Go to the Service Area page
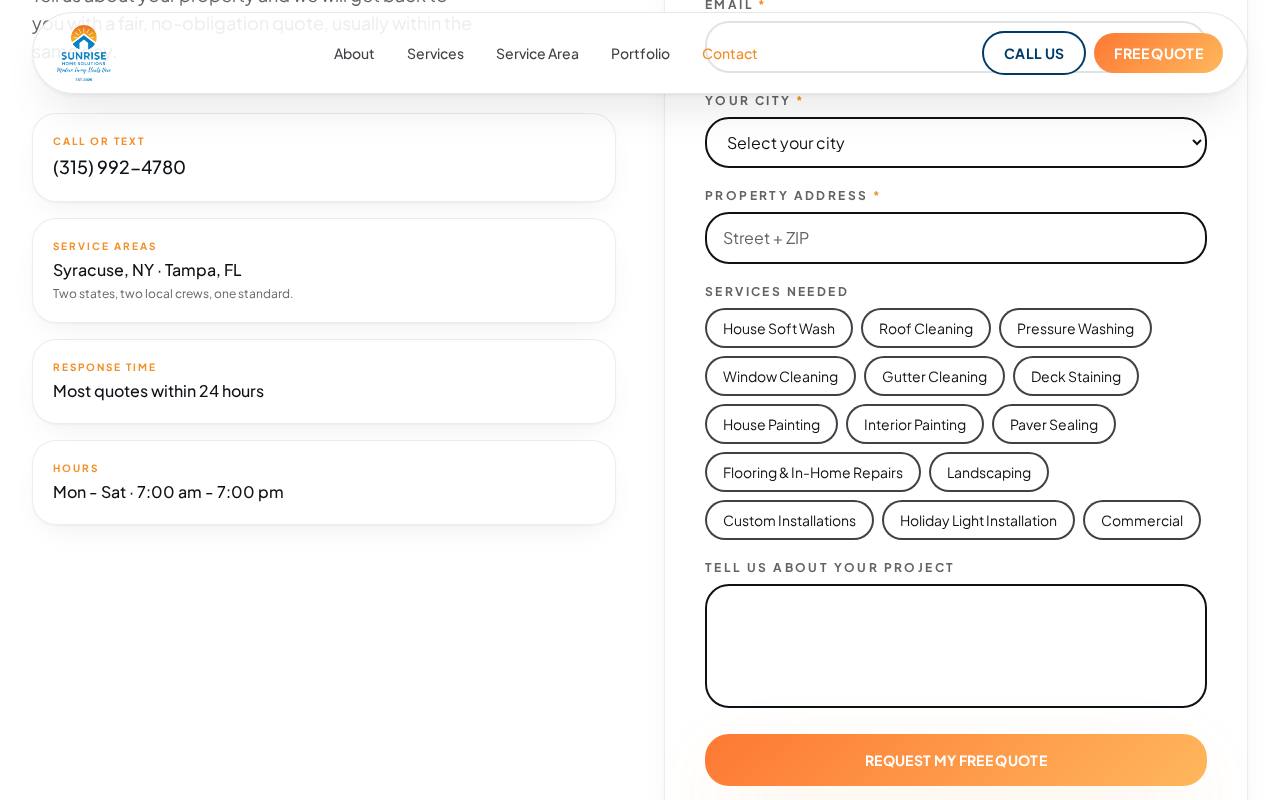1280x800 pixels. tap(537, 53)
